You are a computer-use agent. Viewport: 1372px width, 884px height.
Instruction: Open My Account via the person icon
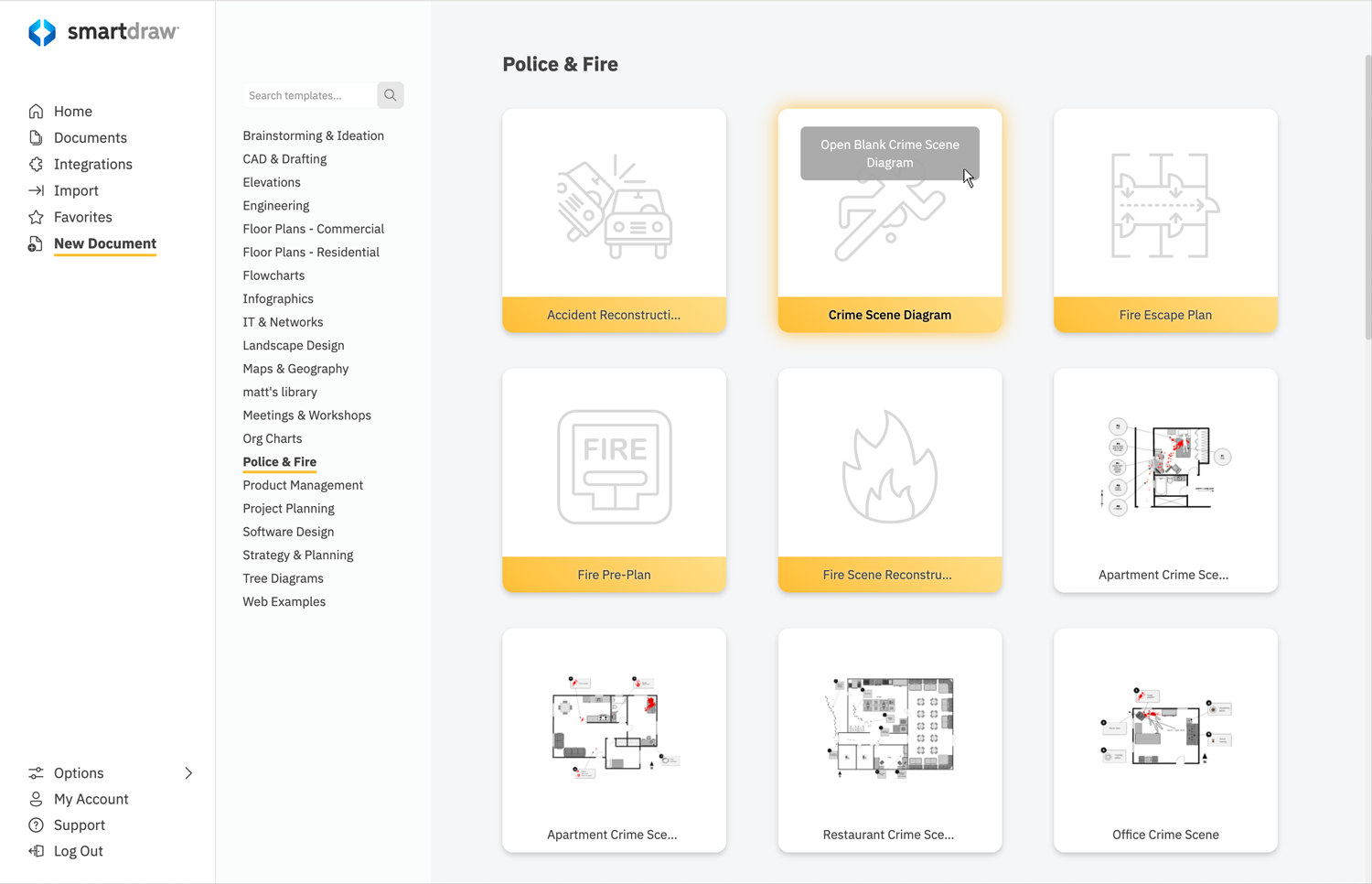click(x=35, y=799)
